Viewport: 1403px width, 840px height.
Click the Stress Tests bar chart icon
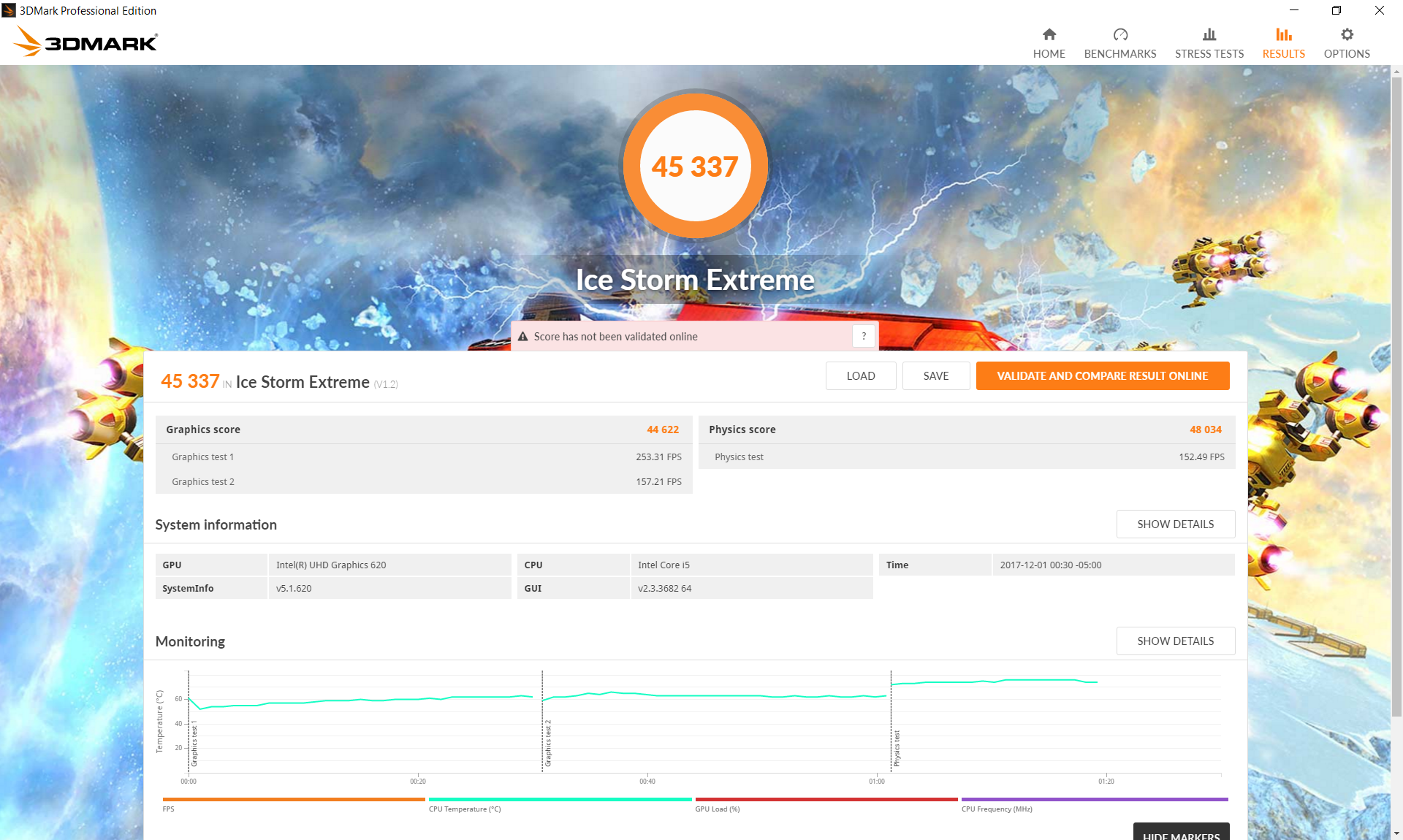click(x=1209, y=34)
